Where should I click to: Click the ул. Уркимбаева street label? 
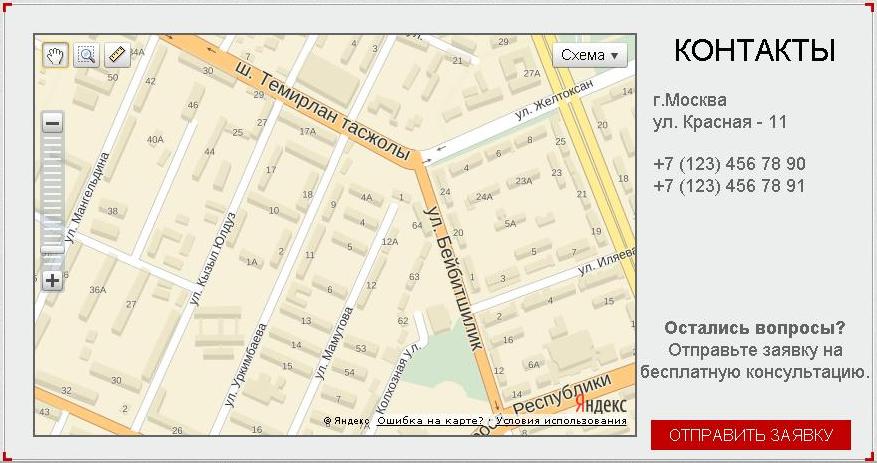point(246,365)
